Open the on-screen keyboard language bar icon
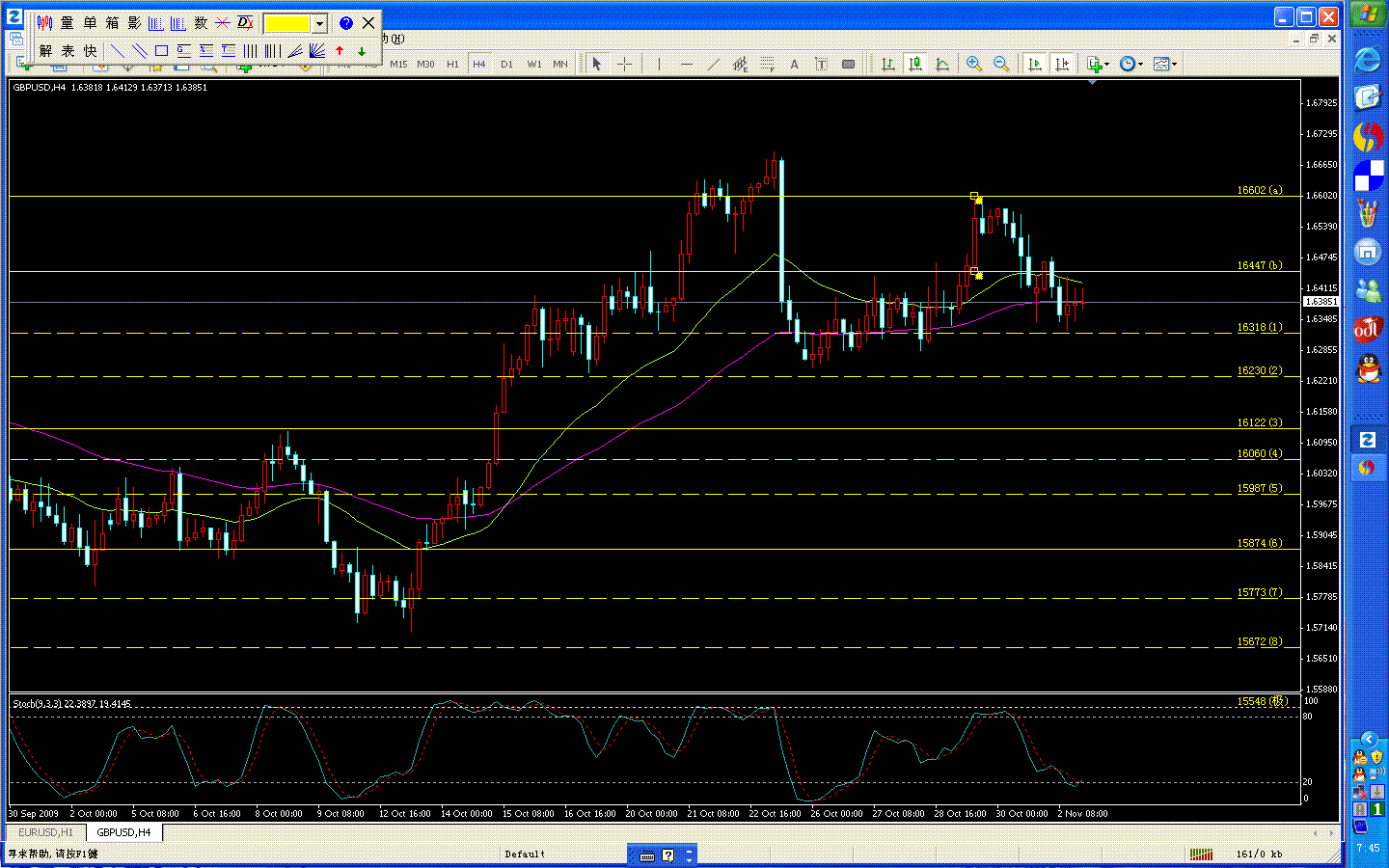1389x868 pixels. pos(647,855)
